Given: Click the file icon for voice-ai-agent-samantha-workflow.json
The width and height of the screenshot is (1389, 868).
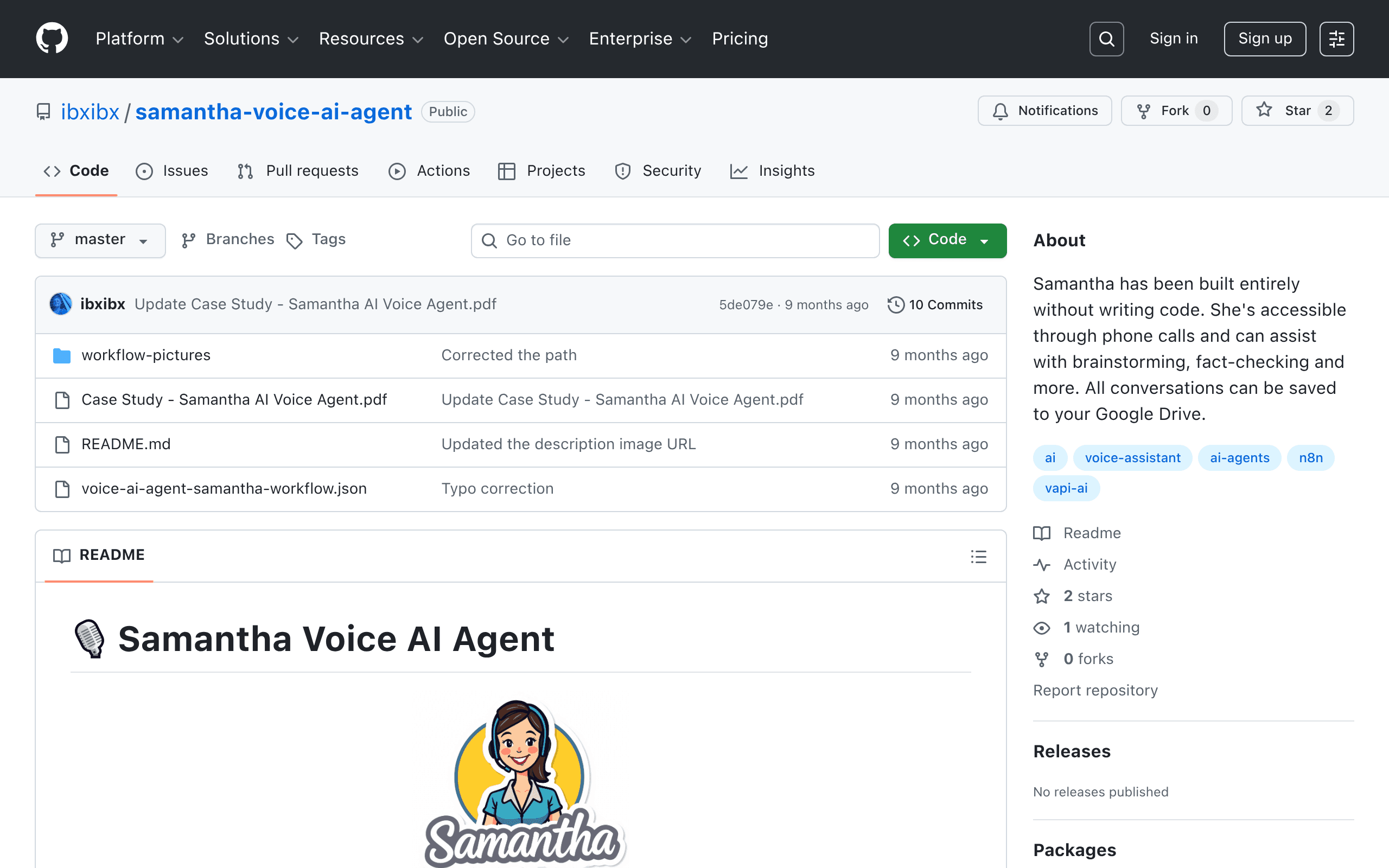Looking at the screenshot, I should click(x=62, y=489).
